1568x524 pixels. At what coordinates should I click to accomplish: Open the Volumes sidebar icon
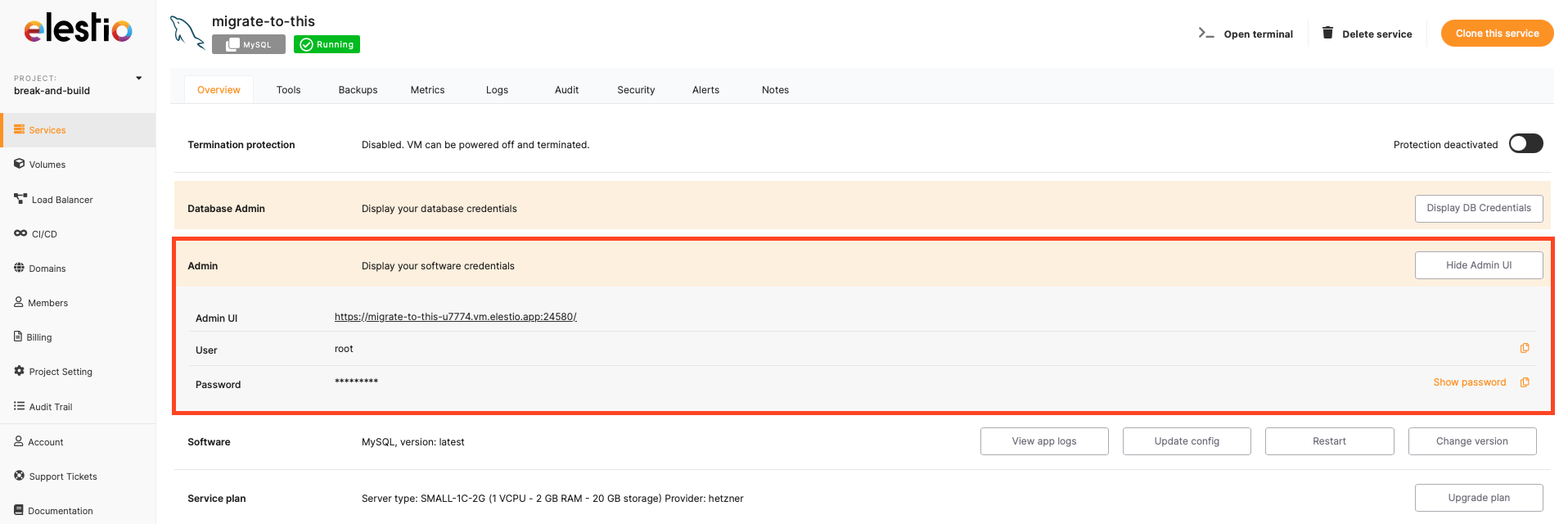19,164
